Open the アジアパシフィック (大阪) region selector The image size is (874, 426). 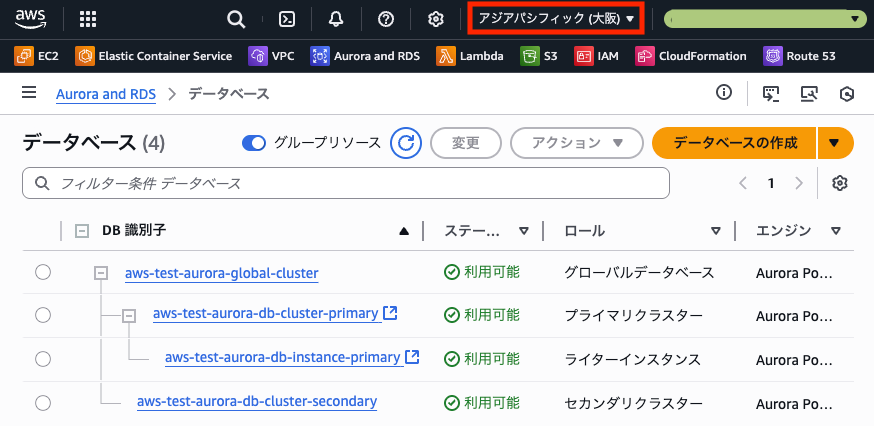556,19
